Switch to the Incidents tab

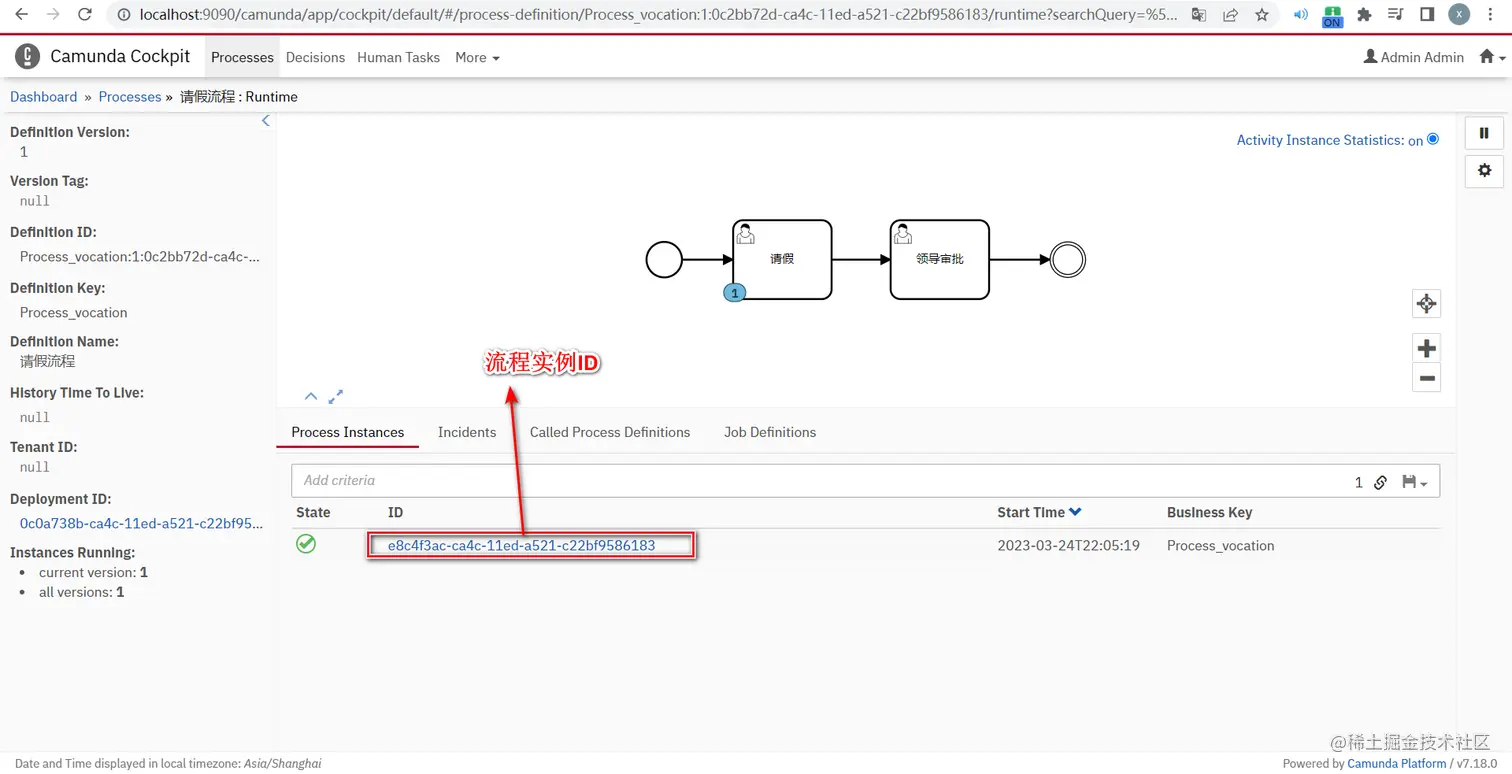(x=467, y=432)
